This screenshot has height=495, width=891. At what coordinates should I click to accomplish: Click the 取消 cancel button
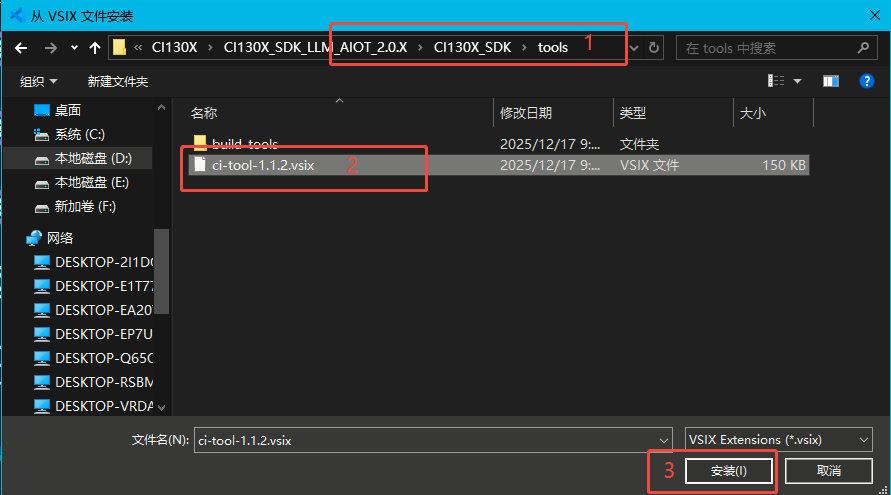[828, 470]
